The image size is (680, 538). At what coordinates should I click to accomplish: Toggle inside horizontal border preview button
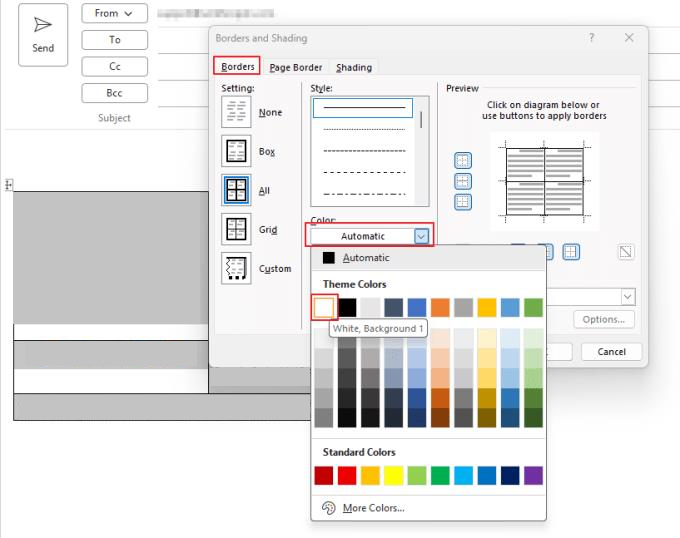(463, 181)
